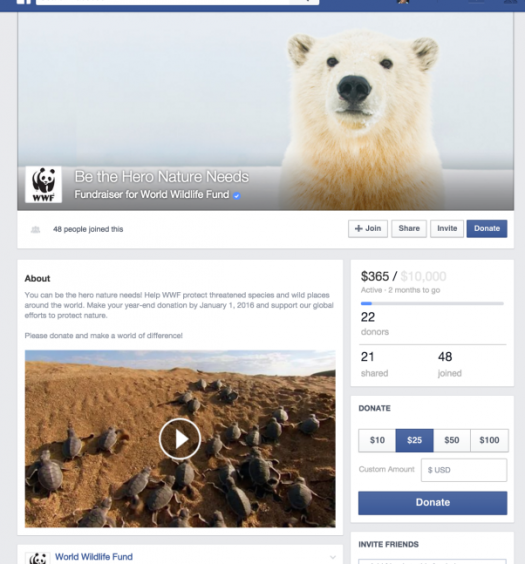Screen dimensions: 525x564
Task: Click the top Donate button in header bar
Action: coord(487,229)
